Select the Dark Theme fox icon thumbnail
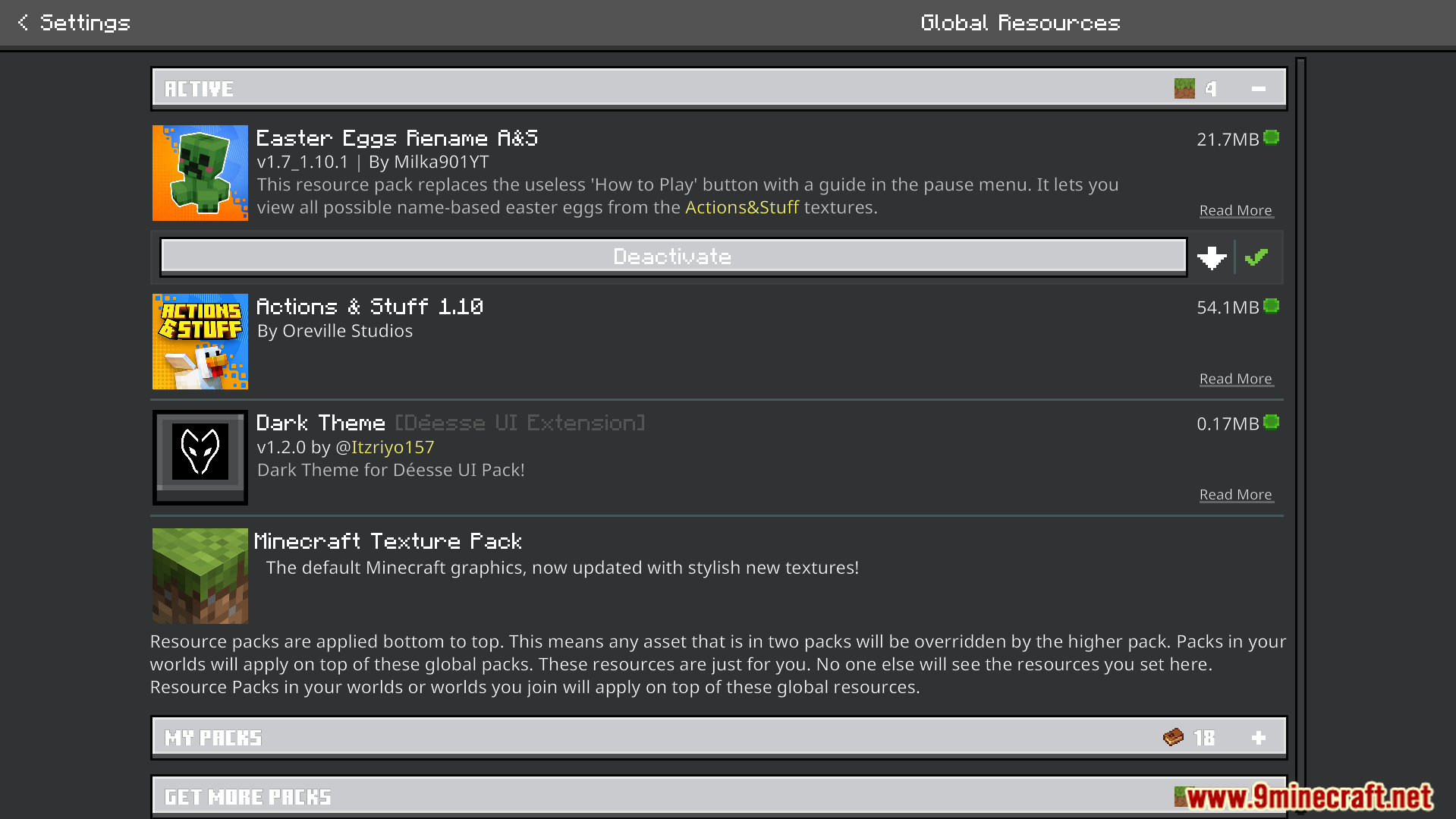1456x819 pixels. (x=200, y=458)
